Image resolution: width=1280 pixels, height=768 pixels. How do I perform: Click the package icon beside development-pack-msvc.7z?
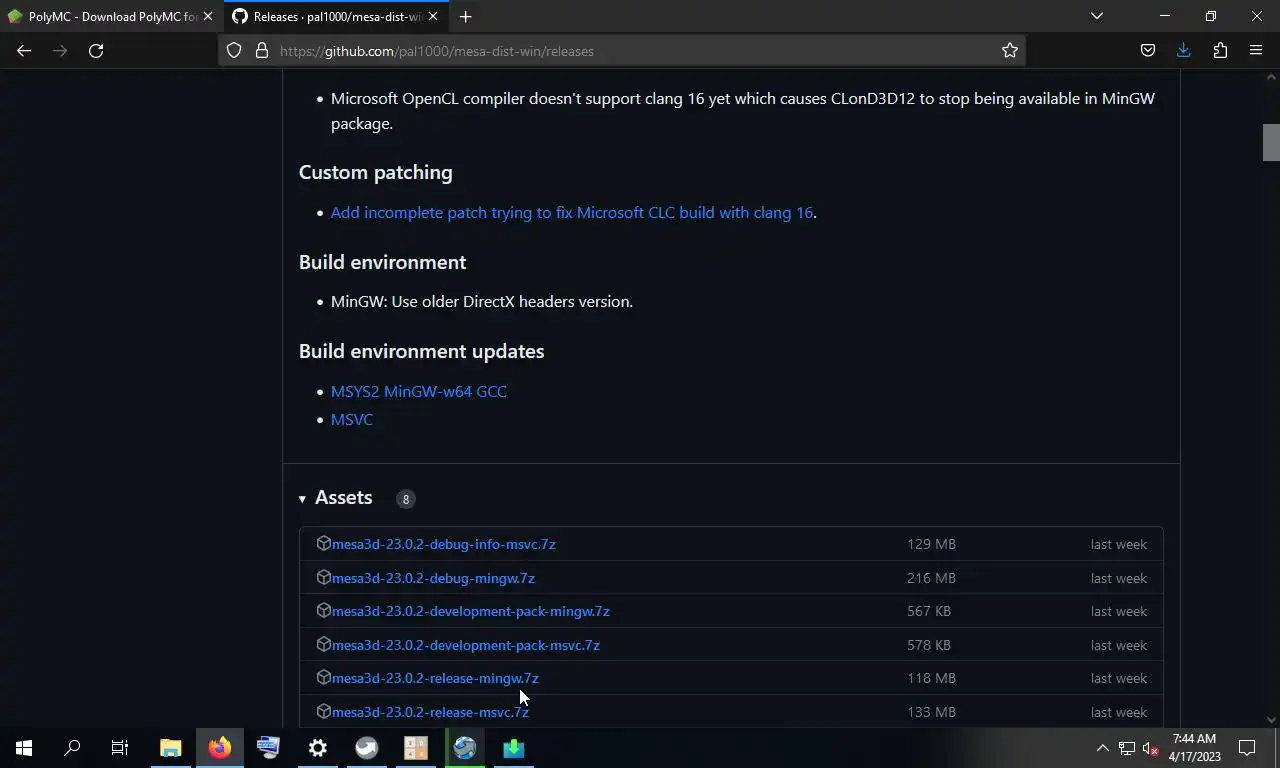click(323, 644)
